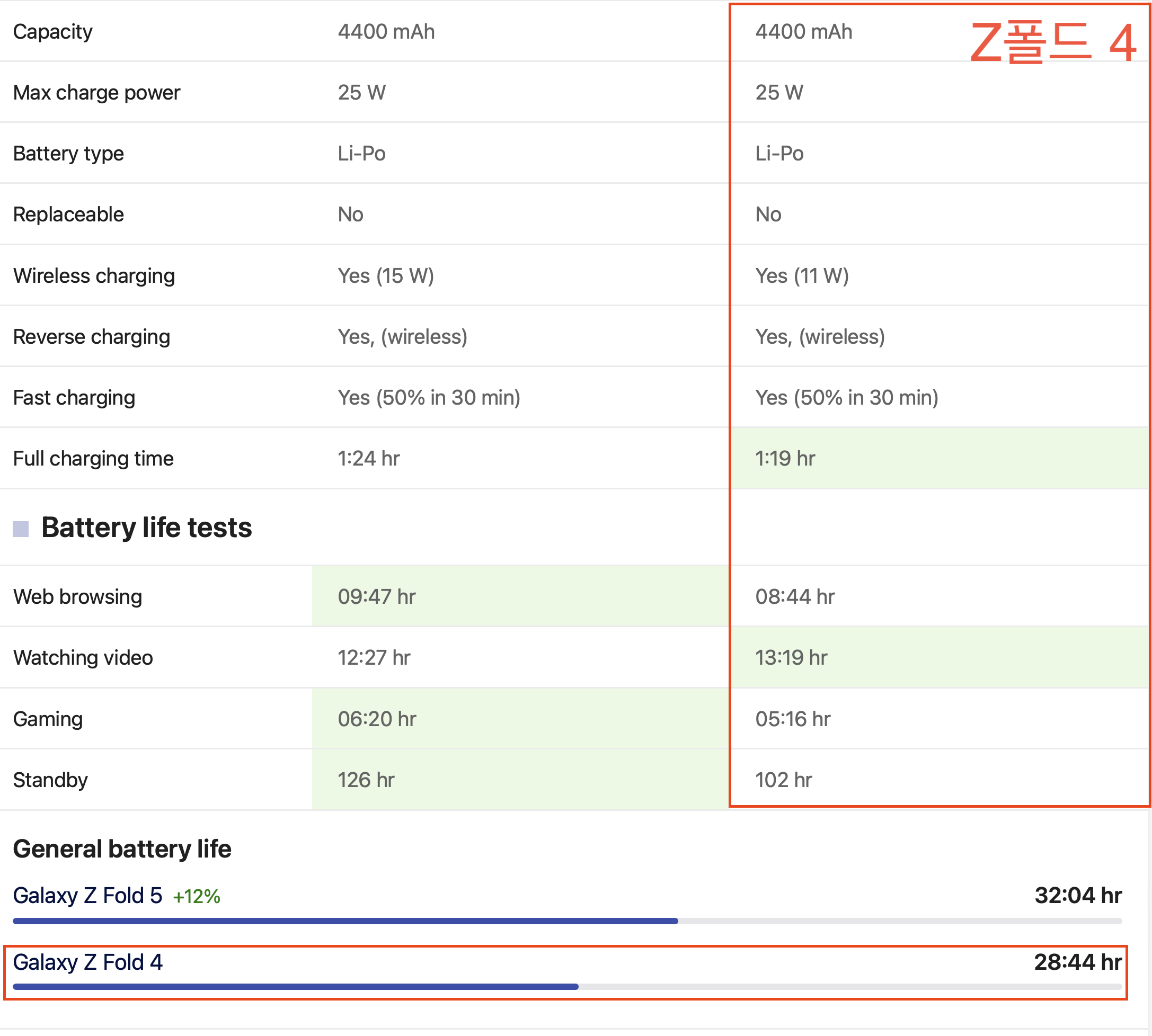1152x1036 pixels.
Task: Select the 28:44 hr battery life total
Action: point(1078,962)
